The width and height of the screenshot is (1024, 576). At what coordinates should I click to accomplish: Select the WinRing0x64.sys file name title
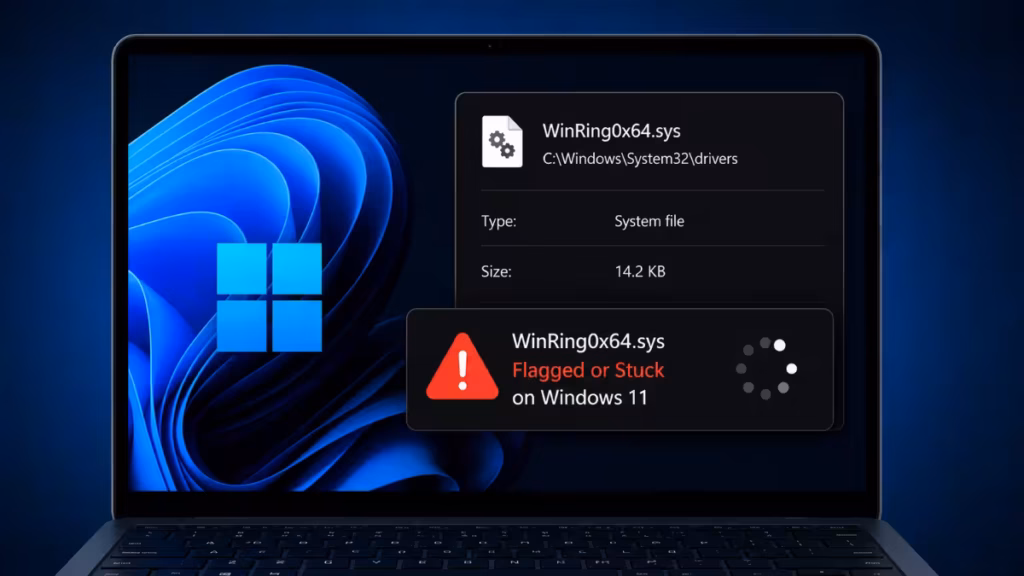pos(611,131)
